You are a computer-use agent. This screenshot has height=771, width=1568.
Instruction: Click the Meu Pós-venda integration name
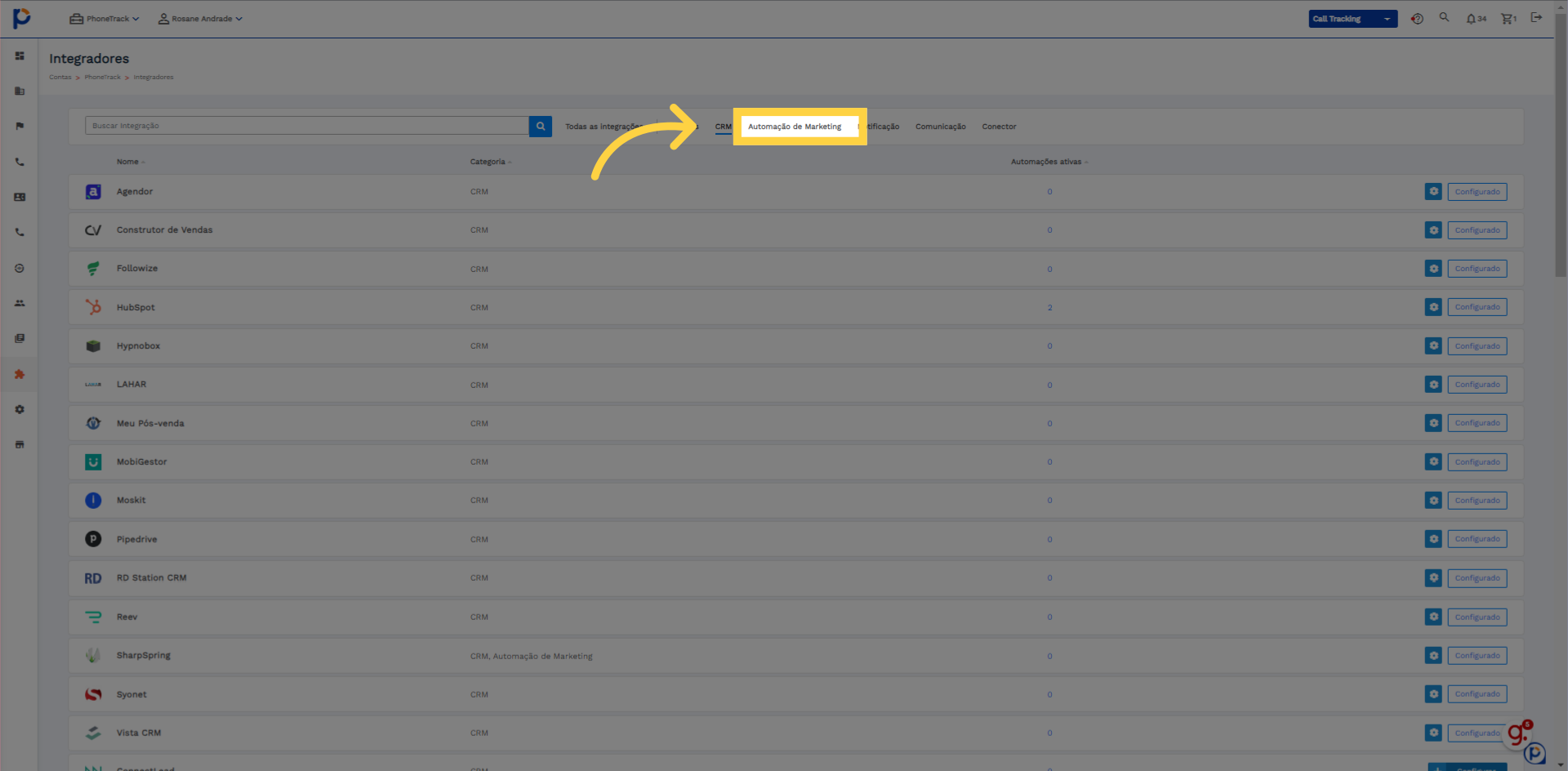tap(150, 424)
